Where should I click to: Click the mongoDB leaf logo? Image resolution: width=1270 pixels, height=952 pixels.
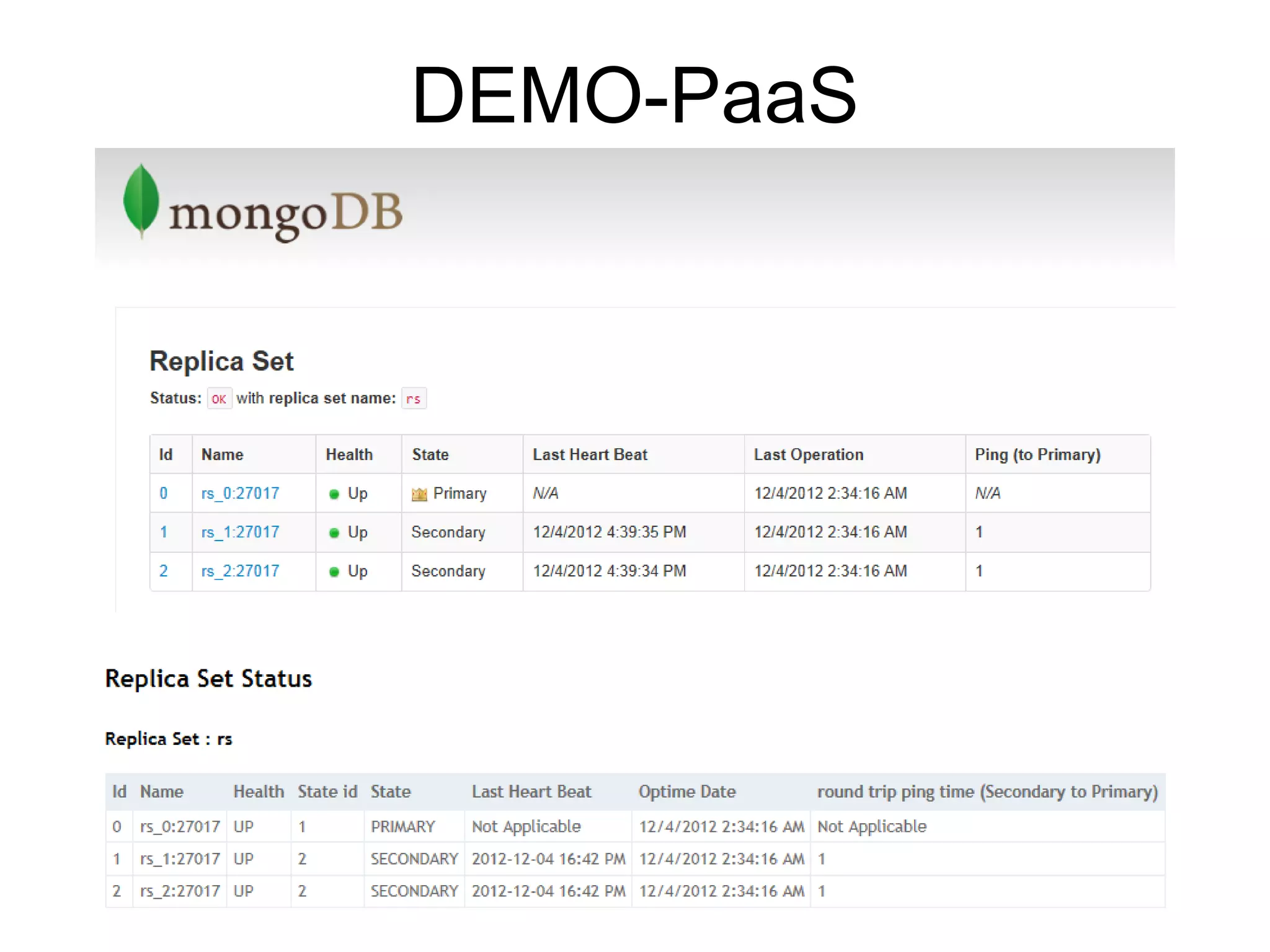141,201
